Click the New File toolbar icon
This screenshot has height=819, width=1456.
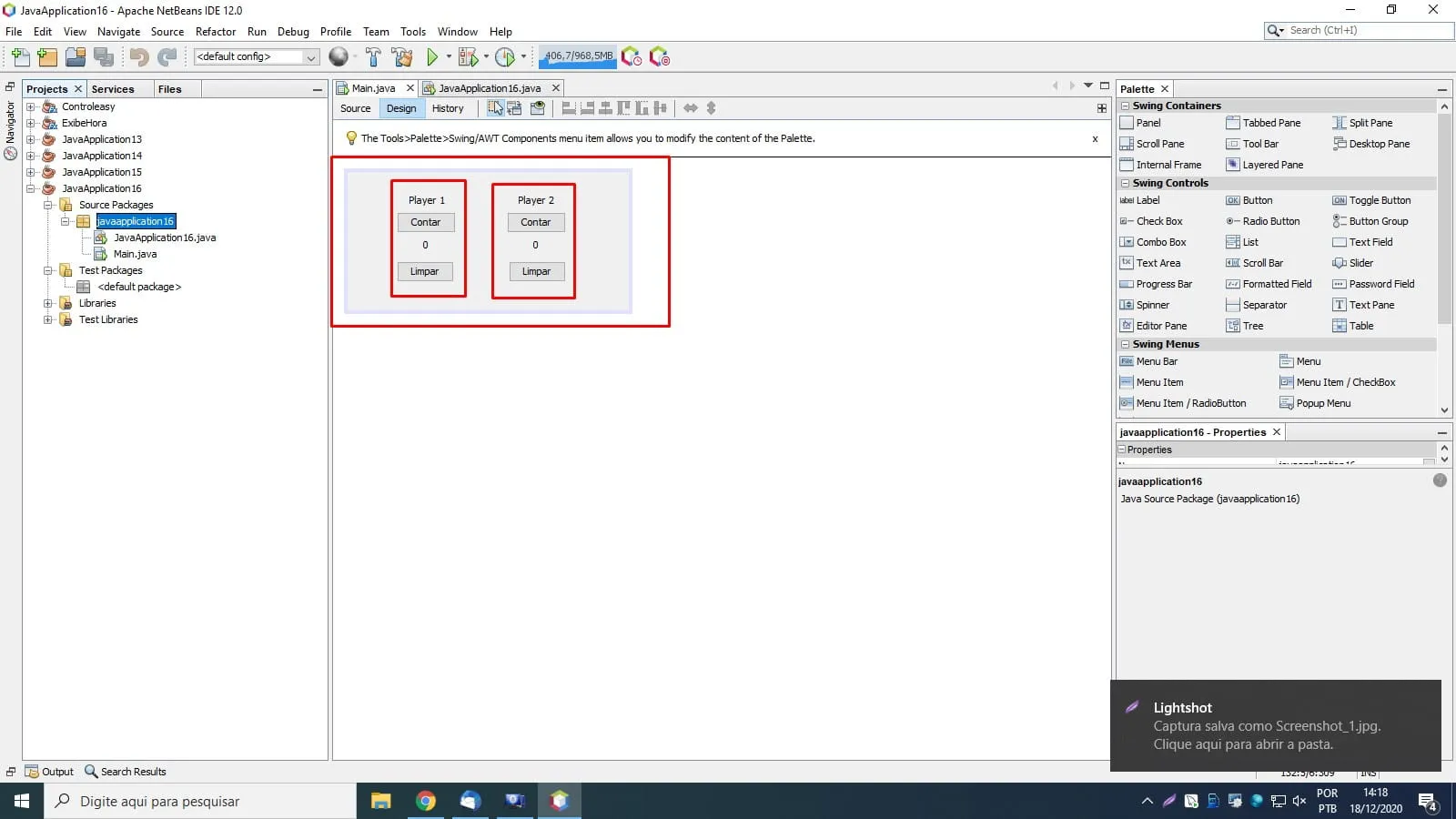coord(20,57)
